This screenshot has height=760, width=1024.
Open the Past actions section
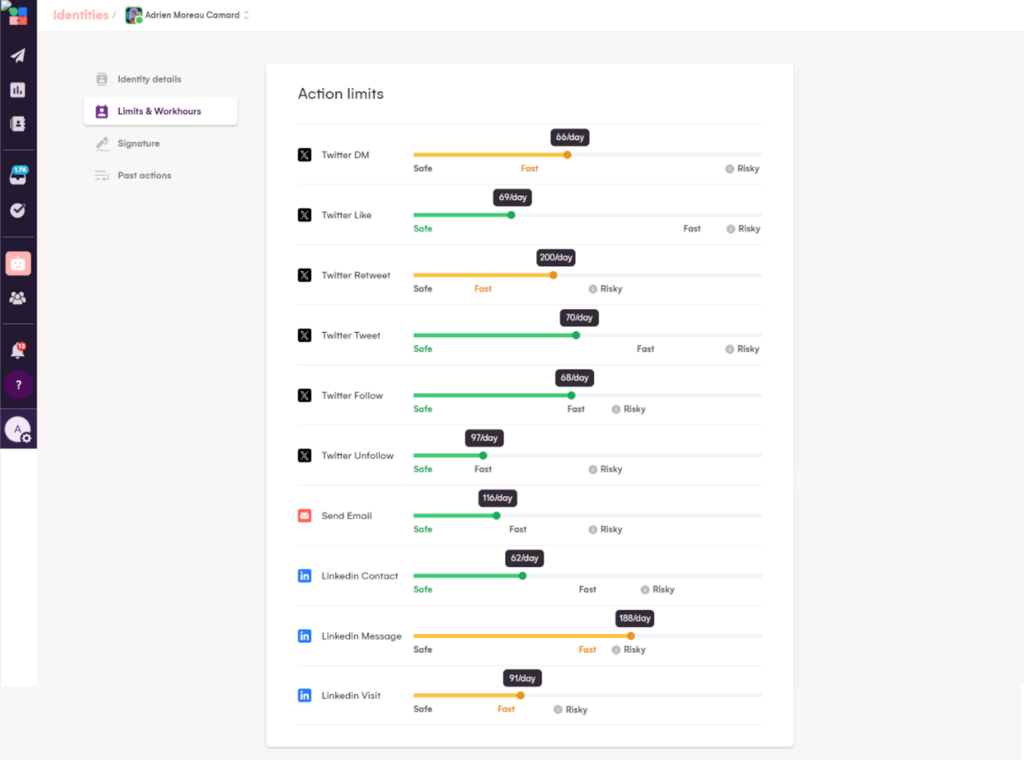pyautogui.click(x=144, y=175)
